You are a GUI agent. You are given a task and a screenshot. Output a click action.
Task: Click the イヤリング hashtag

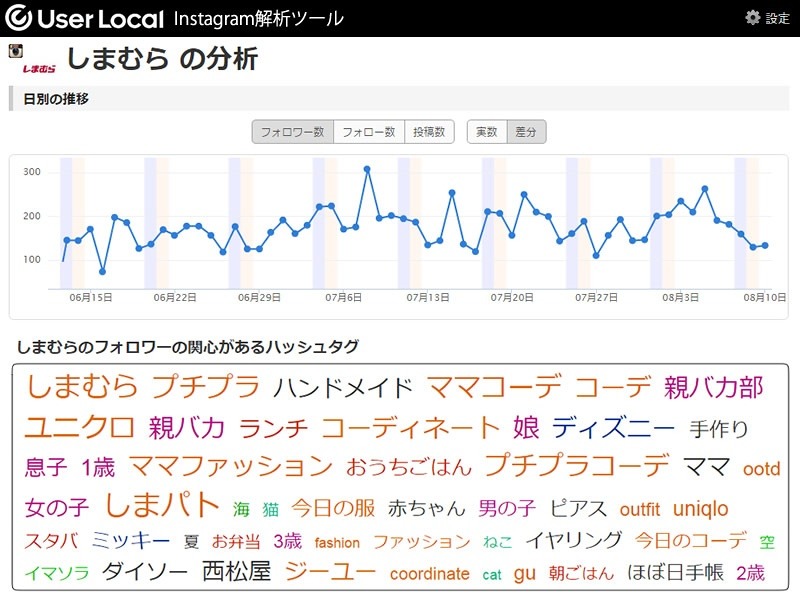[574, 540]
